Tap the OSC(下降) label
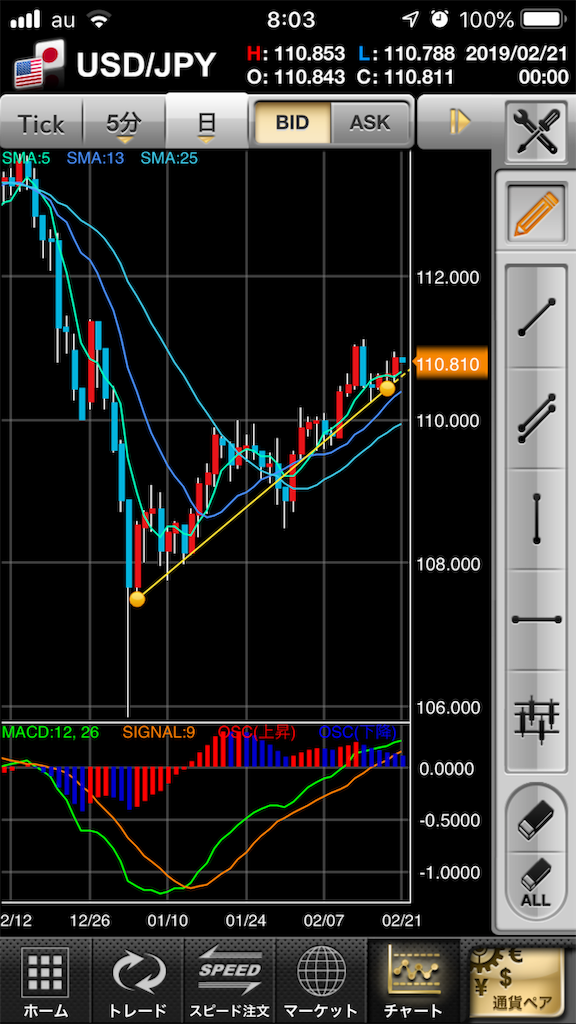The image size is (576, 1024). pos(358,733)
